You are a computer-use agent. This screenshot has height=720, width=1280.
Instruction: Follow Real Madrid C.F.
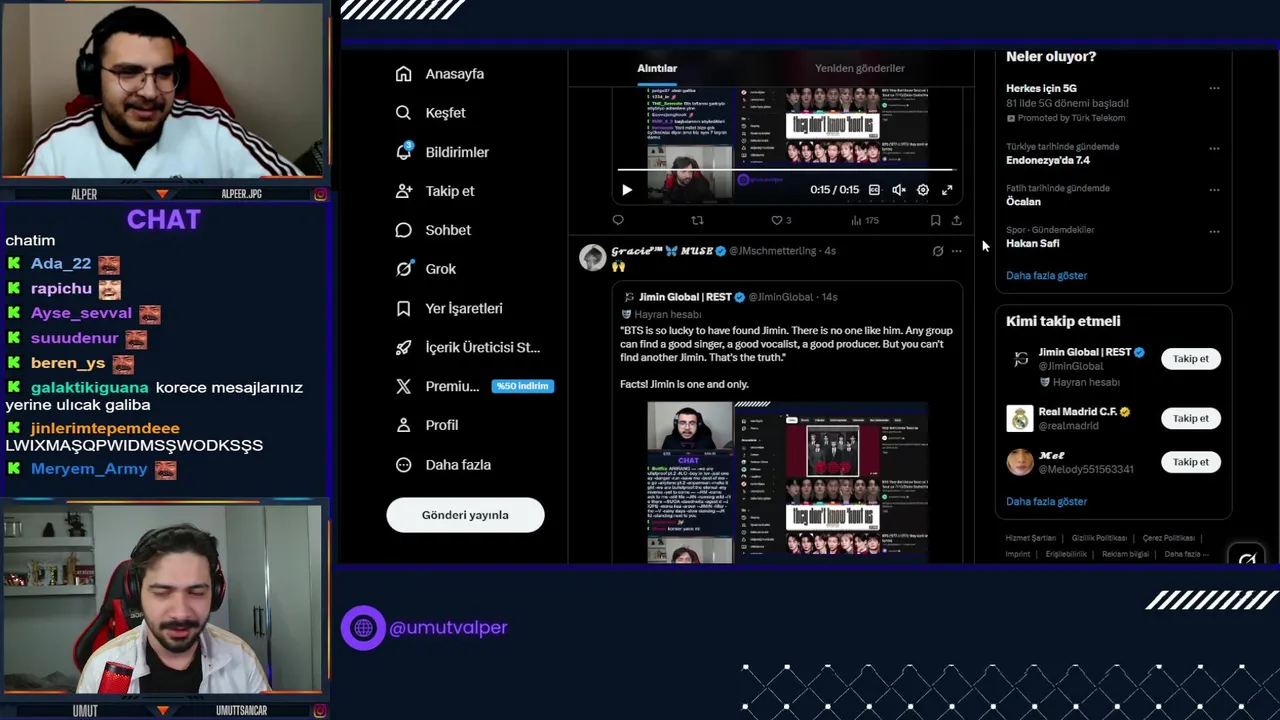tap(1190, 418)
